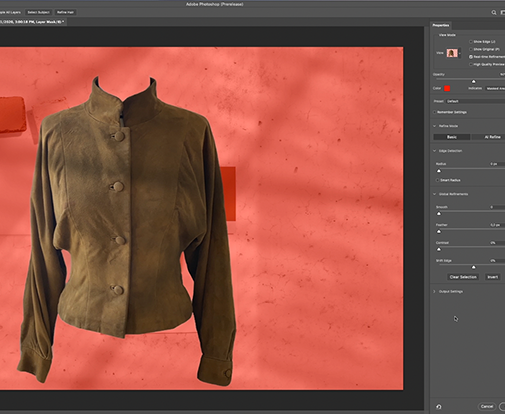
Task: Click the Contrast slider handle
Action: point(439,249)
